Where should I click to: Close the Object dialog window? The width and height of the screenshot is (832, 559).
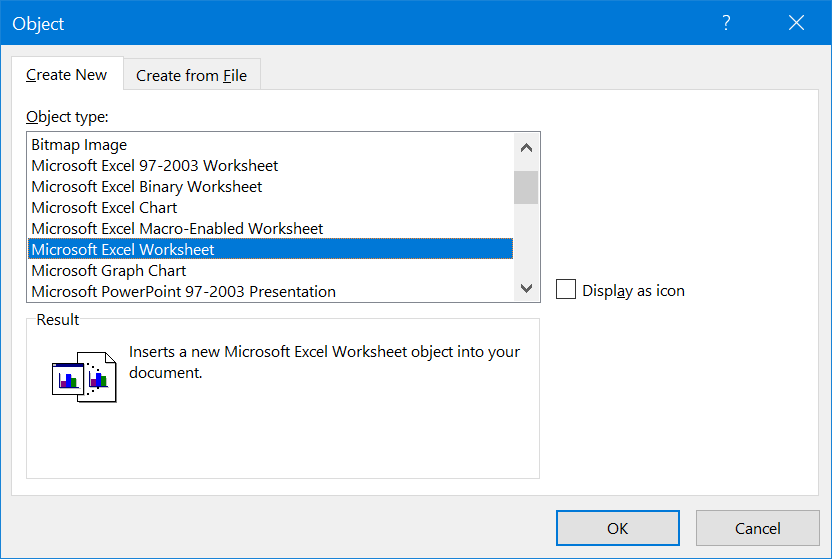click(796, 23)
